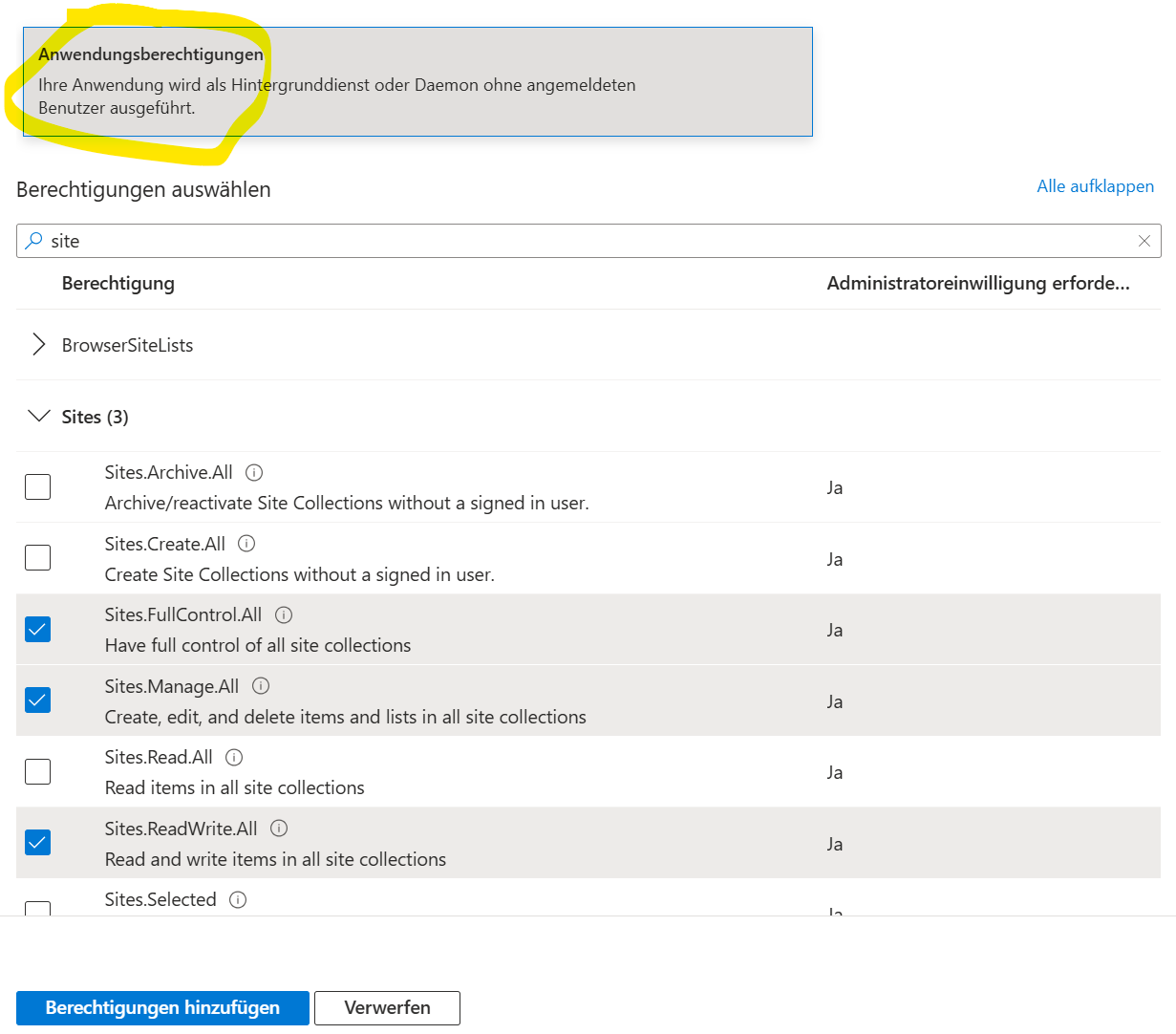
Task: Disable the Sites.Manage.All checkbox
Action: (38, 700)
